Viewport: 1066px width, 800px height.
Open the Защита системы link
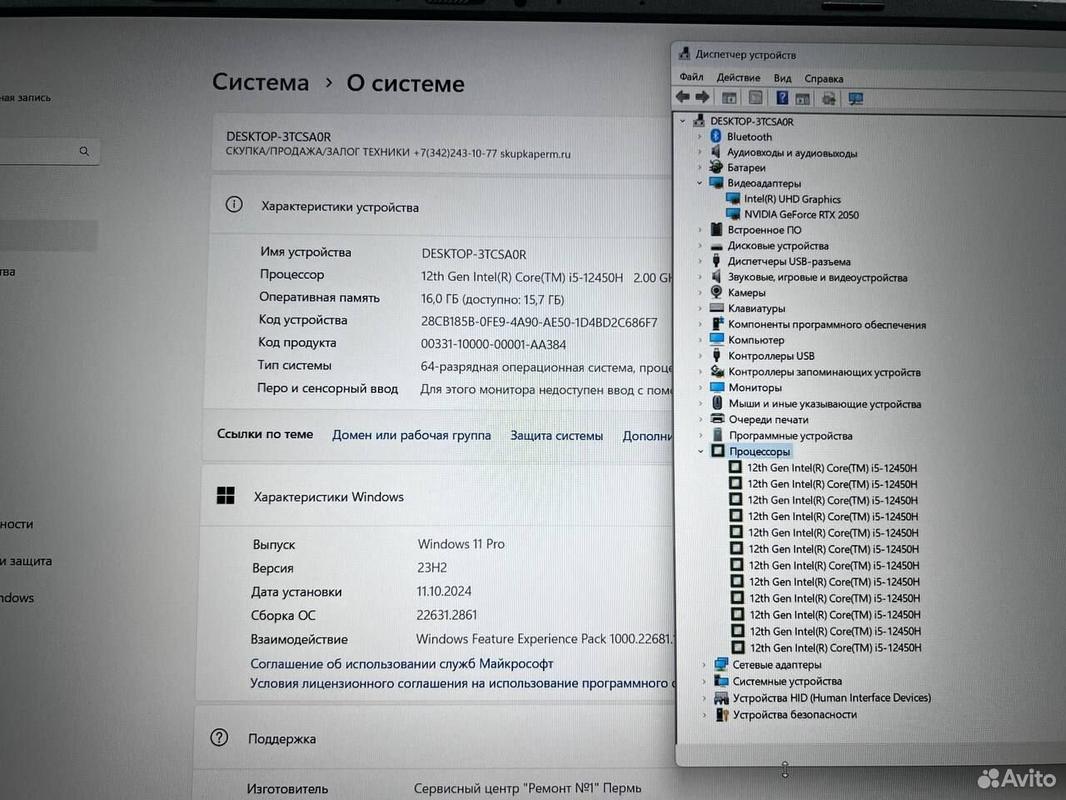[557, 436]
